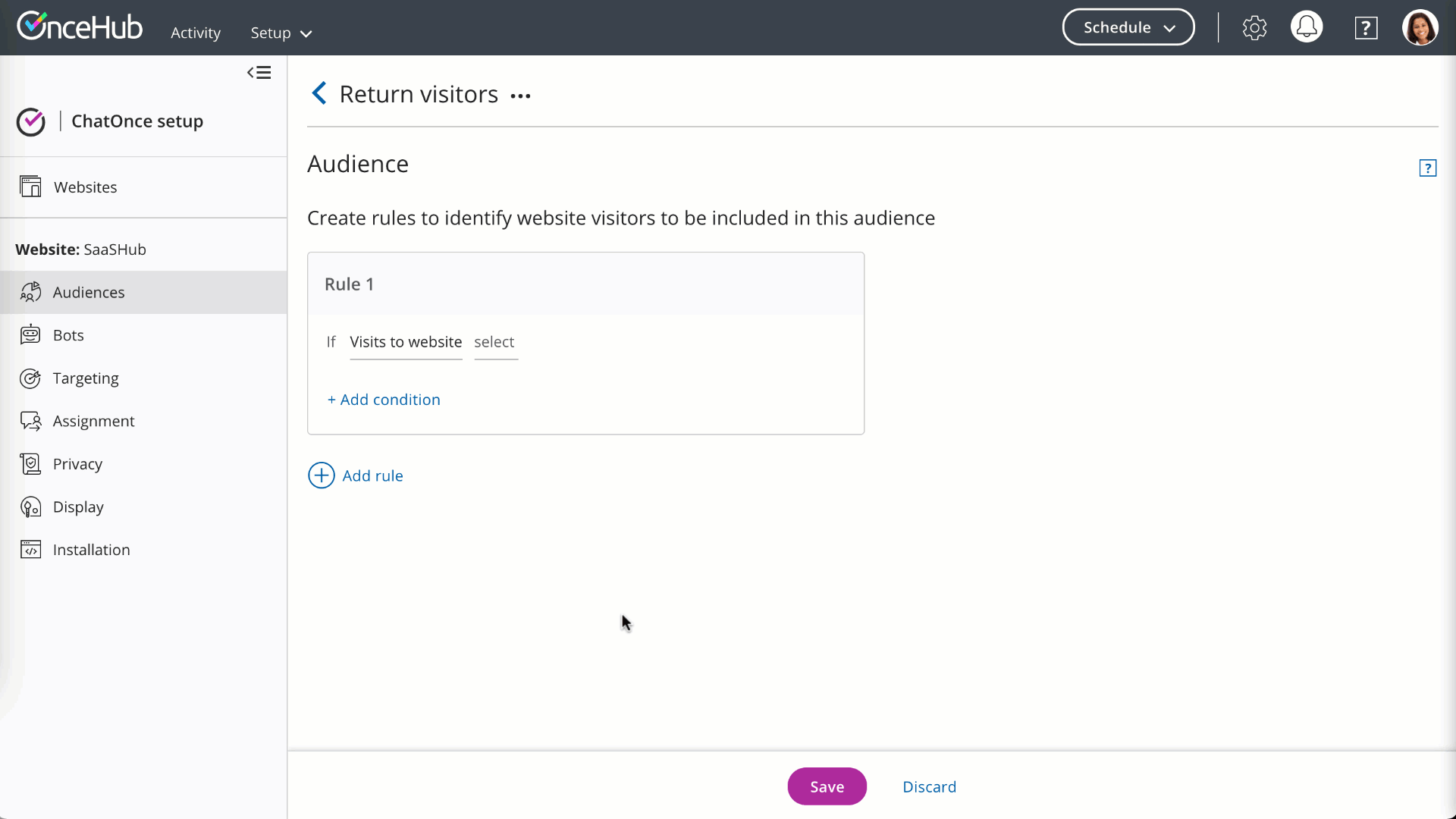This screenshot has height=819, width=1456.
Task: Open the Installation code icon
Action: point(30,549)
